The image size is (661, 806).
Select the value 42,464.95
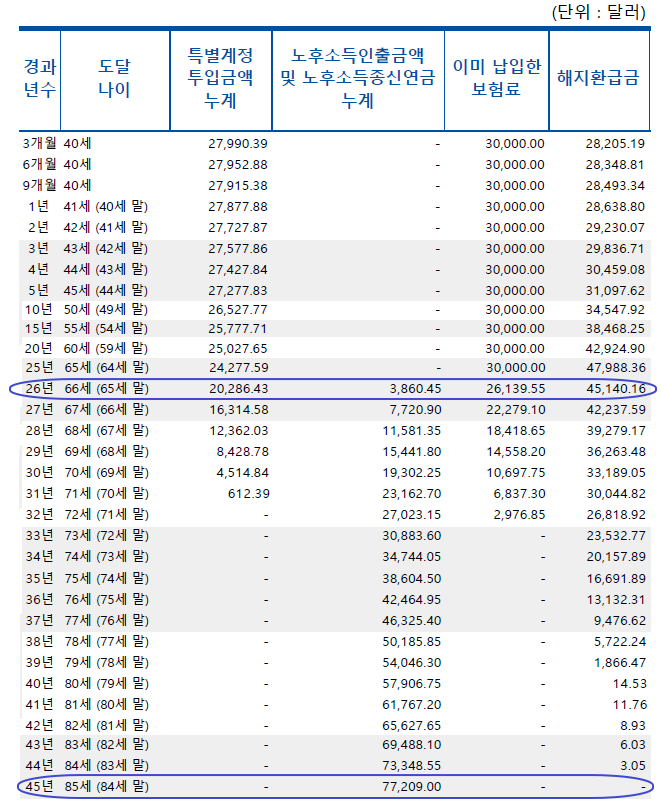[x=412, y=600]
